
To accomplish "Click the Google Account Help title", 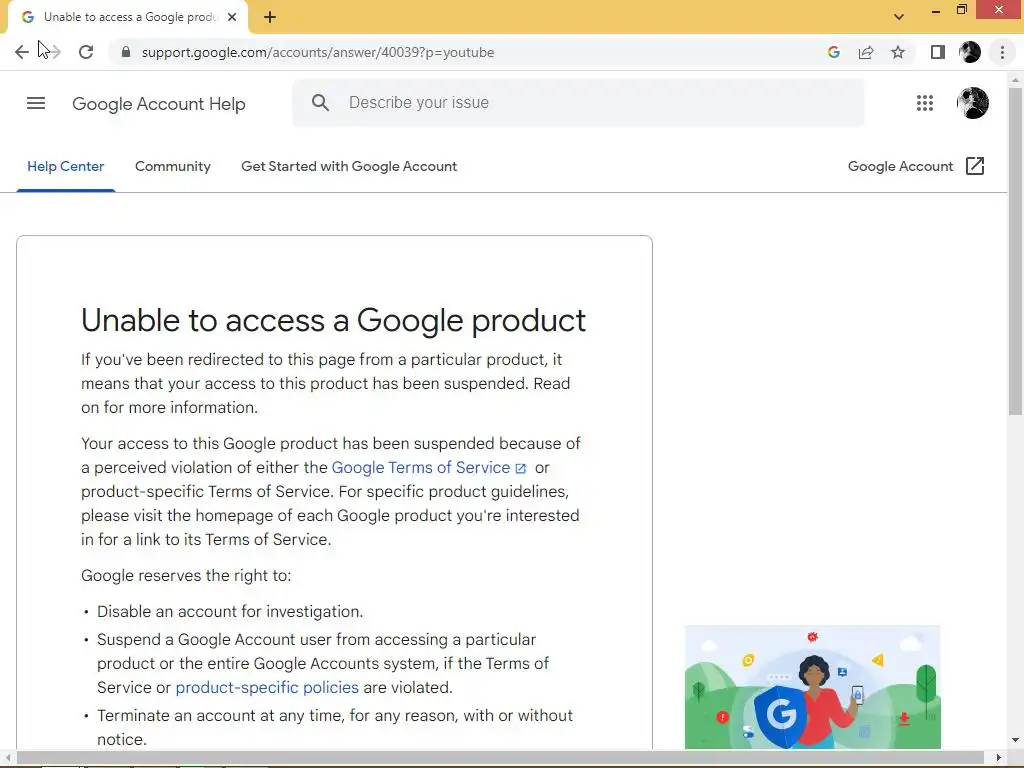I will click(159, 104).
